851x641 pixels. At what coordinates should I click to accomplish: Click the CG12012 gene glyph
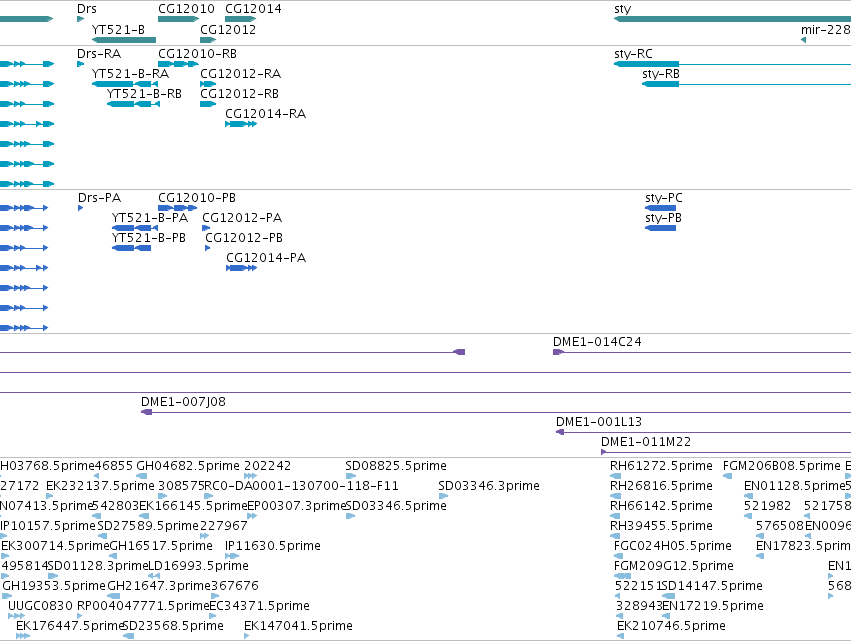click(x=208, y=40)
